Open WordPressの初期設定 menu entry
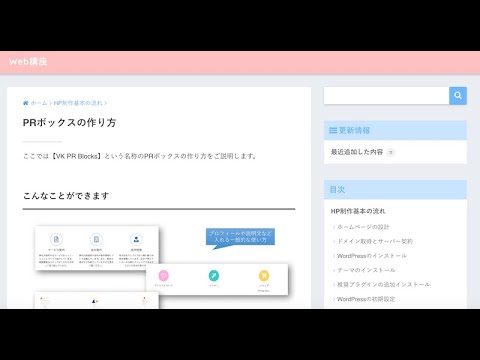The image size is (480, 360). point(366,299)
